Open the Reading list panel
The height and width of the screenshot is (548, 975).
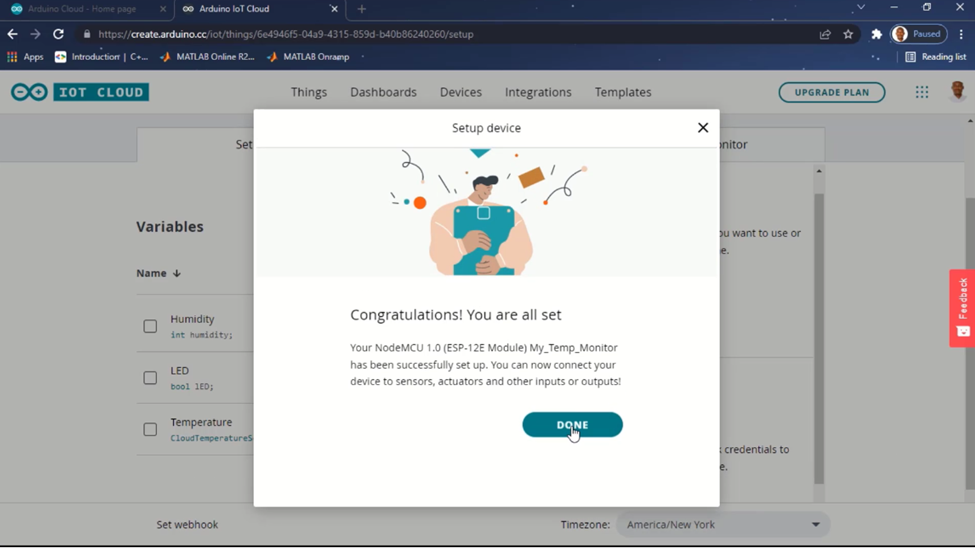[x=936, y=57]
